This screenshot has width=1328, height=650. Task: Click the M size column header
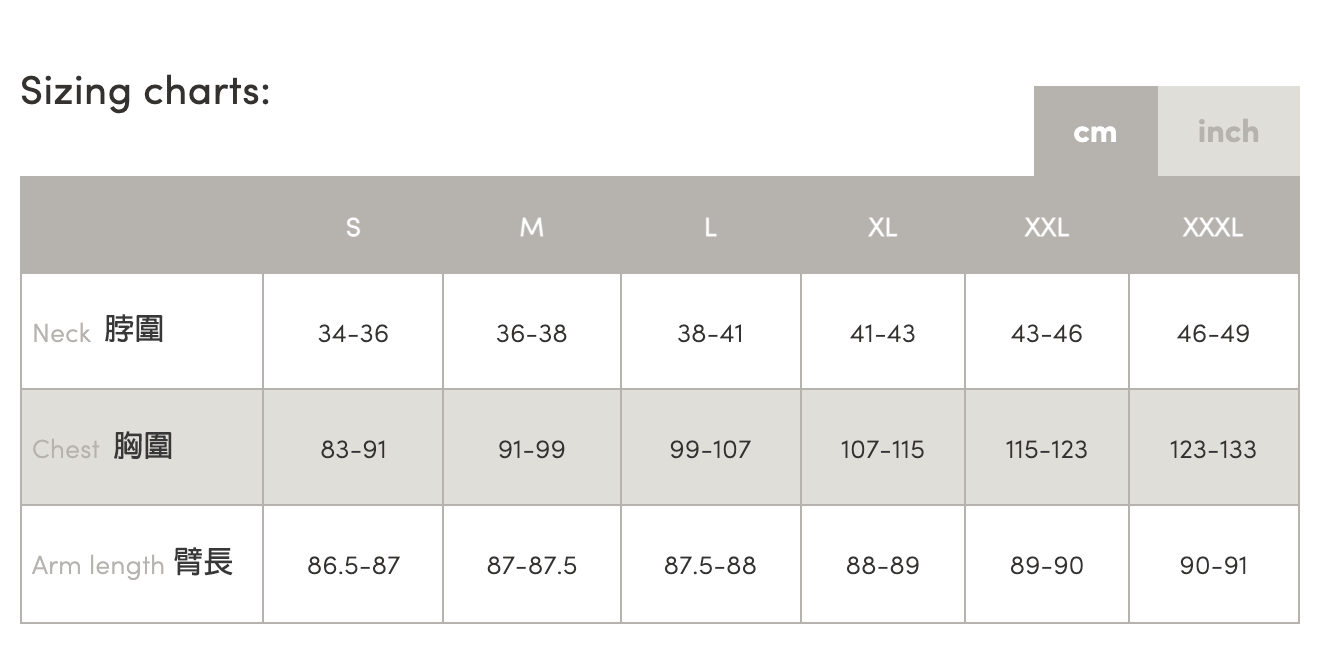click(x=532, y=227)
